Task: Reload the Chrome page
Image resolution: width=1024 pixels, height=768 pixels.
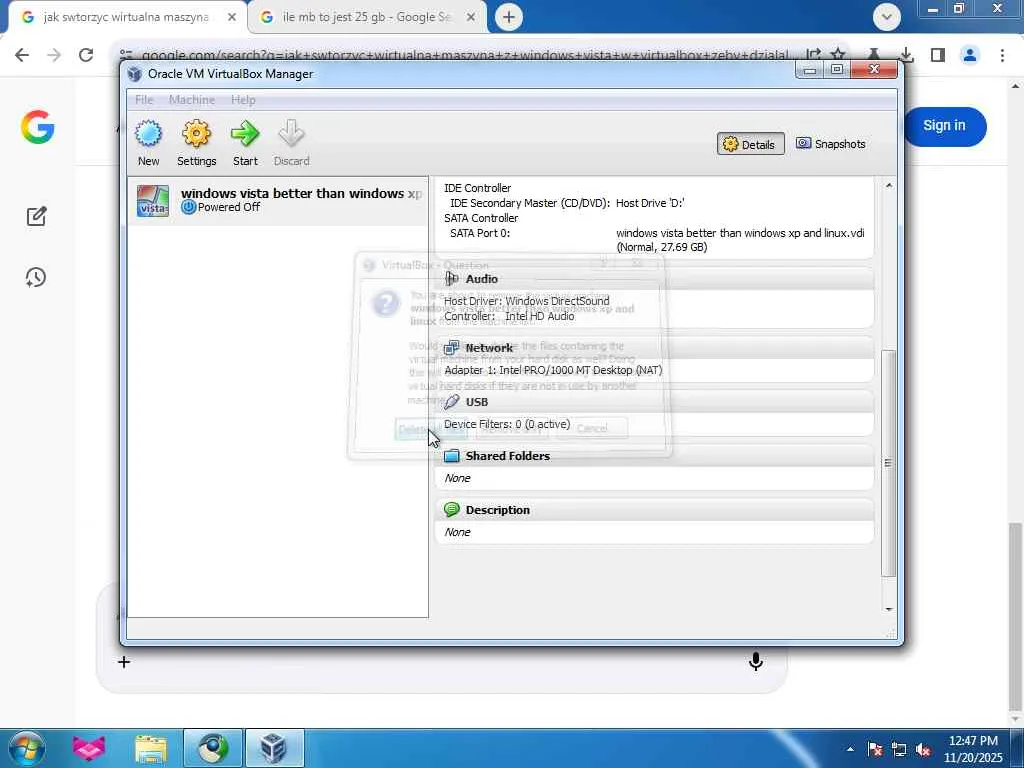Action: [86, 55]
